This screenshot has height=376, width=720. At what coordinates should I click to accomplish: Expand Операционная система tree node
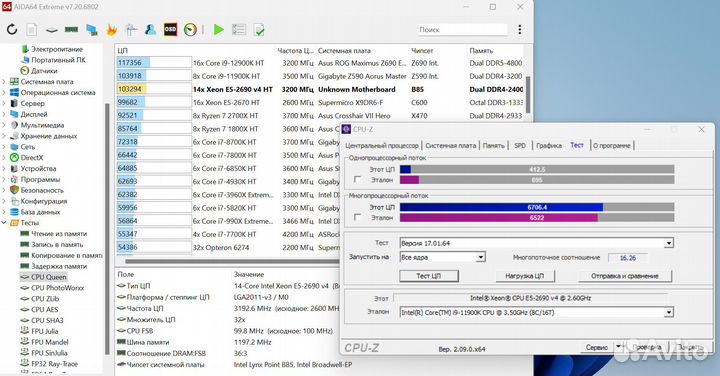click(x=4, y=92)
